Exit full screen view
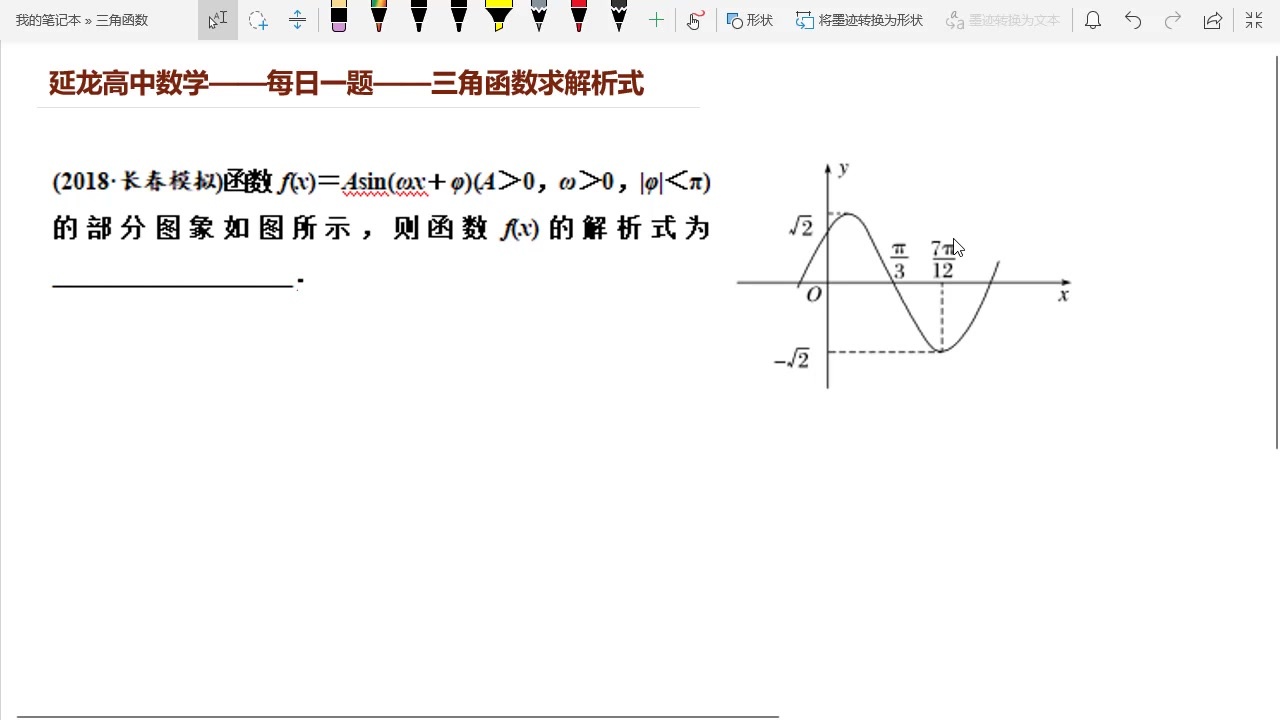Viewport: 1280px width, 720px height. pos(1253,20)
